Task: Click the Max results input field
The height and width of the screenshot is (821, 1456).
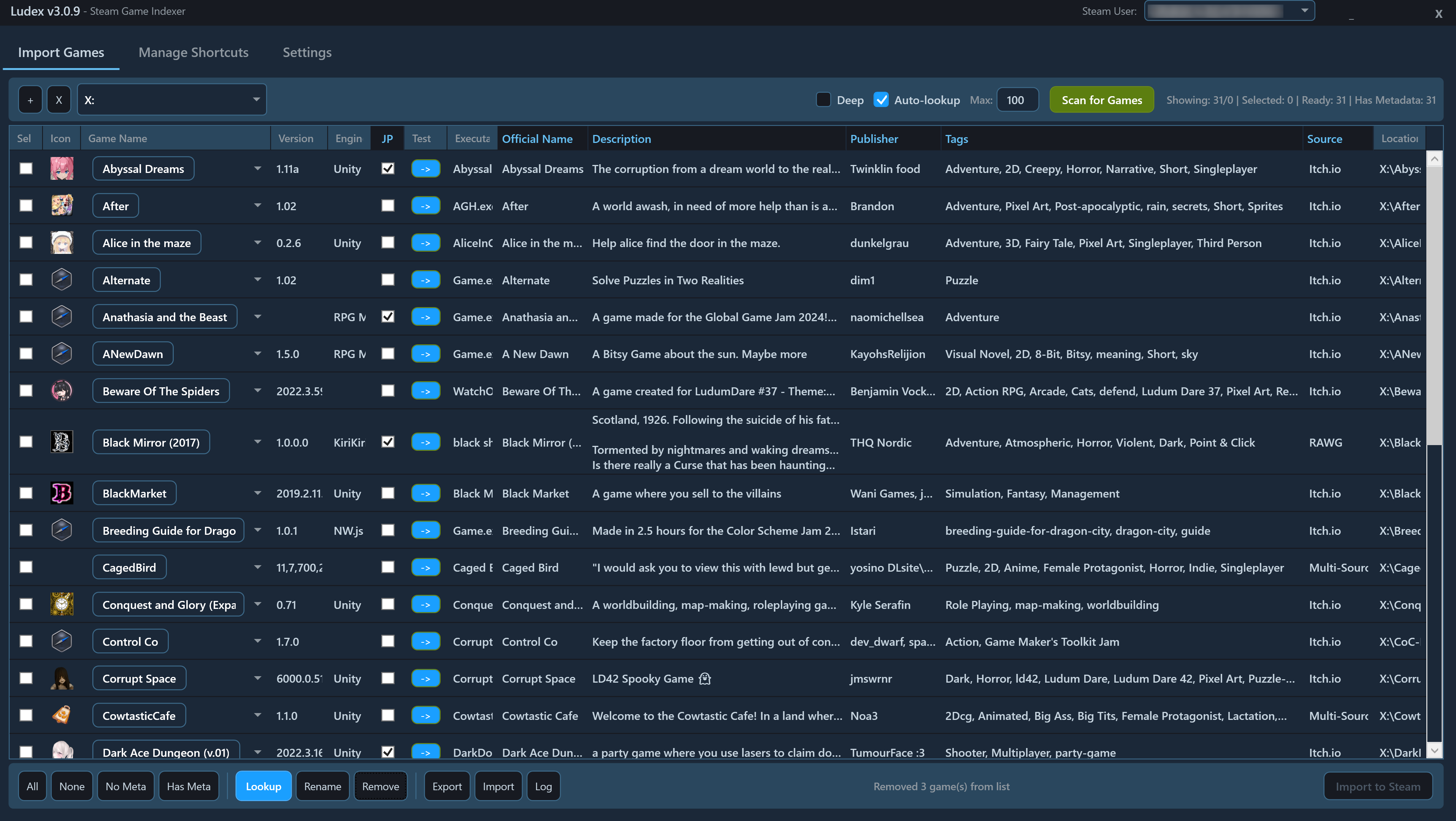Action: [x=1017, y=100]
